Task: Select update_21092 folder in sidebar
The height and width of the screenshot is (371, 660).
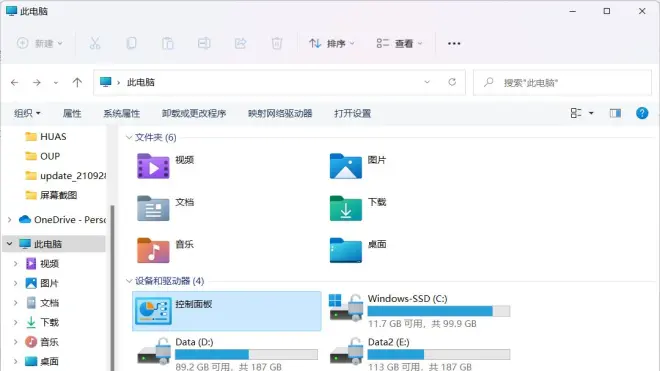Action: tap(65, 176)
